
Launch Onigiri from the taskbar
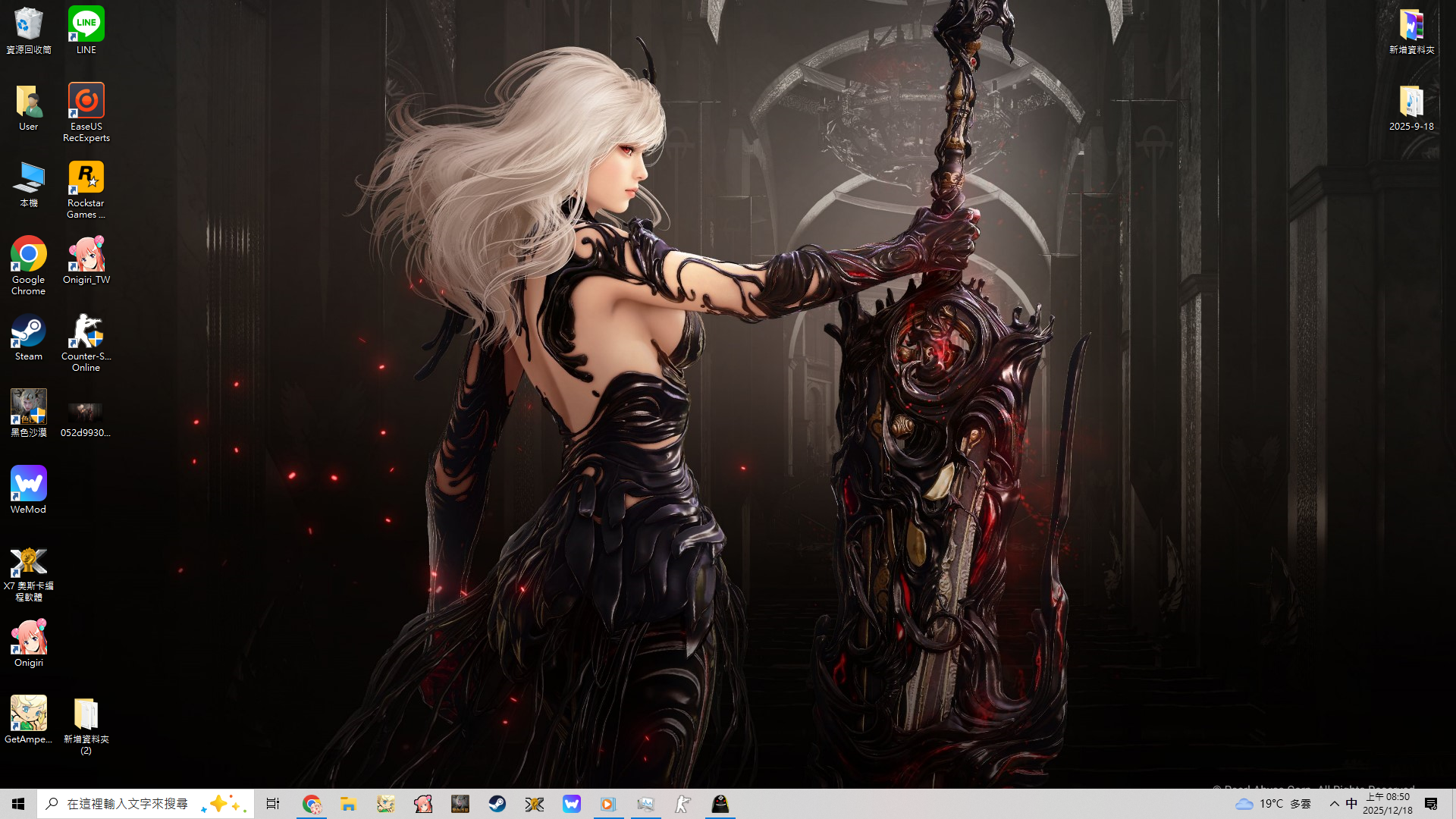(x=423, y=804)
